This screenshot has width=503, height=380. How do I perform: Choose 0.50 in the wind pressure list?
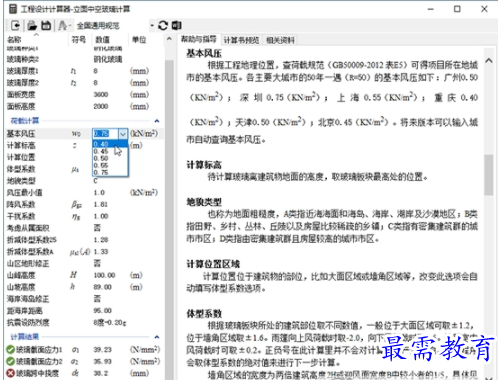[x=110, y=158]
